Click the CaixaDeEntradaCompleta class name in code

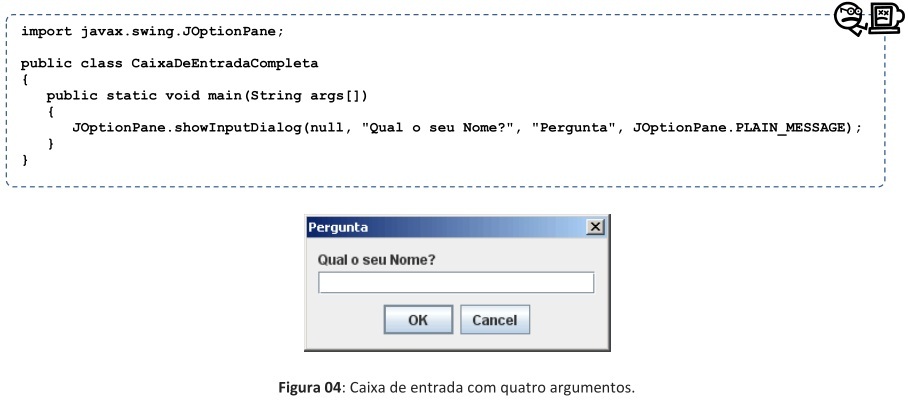pos(225,64)
